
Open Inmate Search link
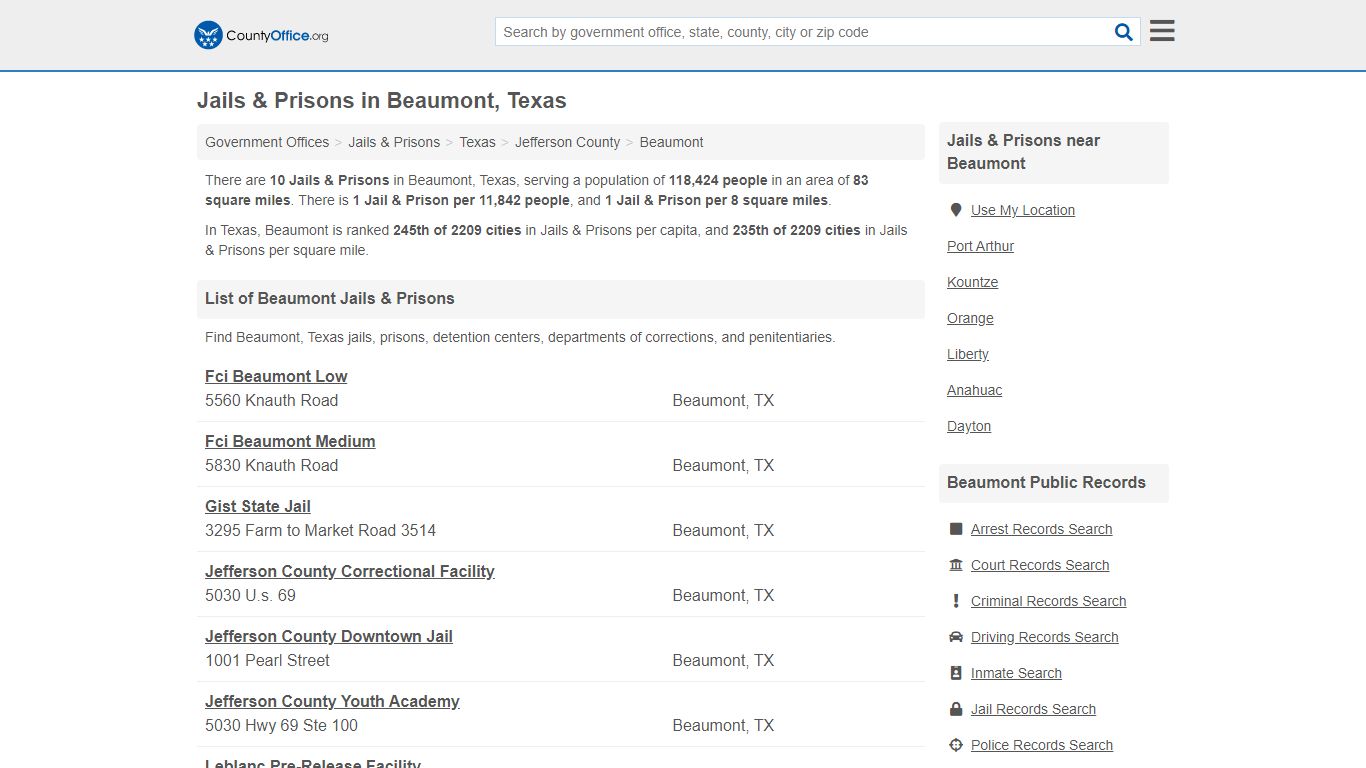click(1016, 673)
